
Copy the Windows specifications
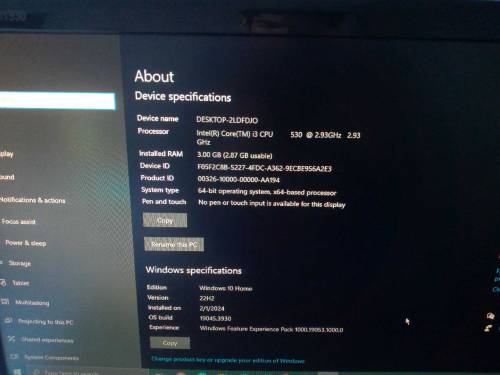(x=170, y=343)
